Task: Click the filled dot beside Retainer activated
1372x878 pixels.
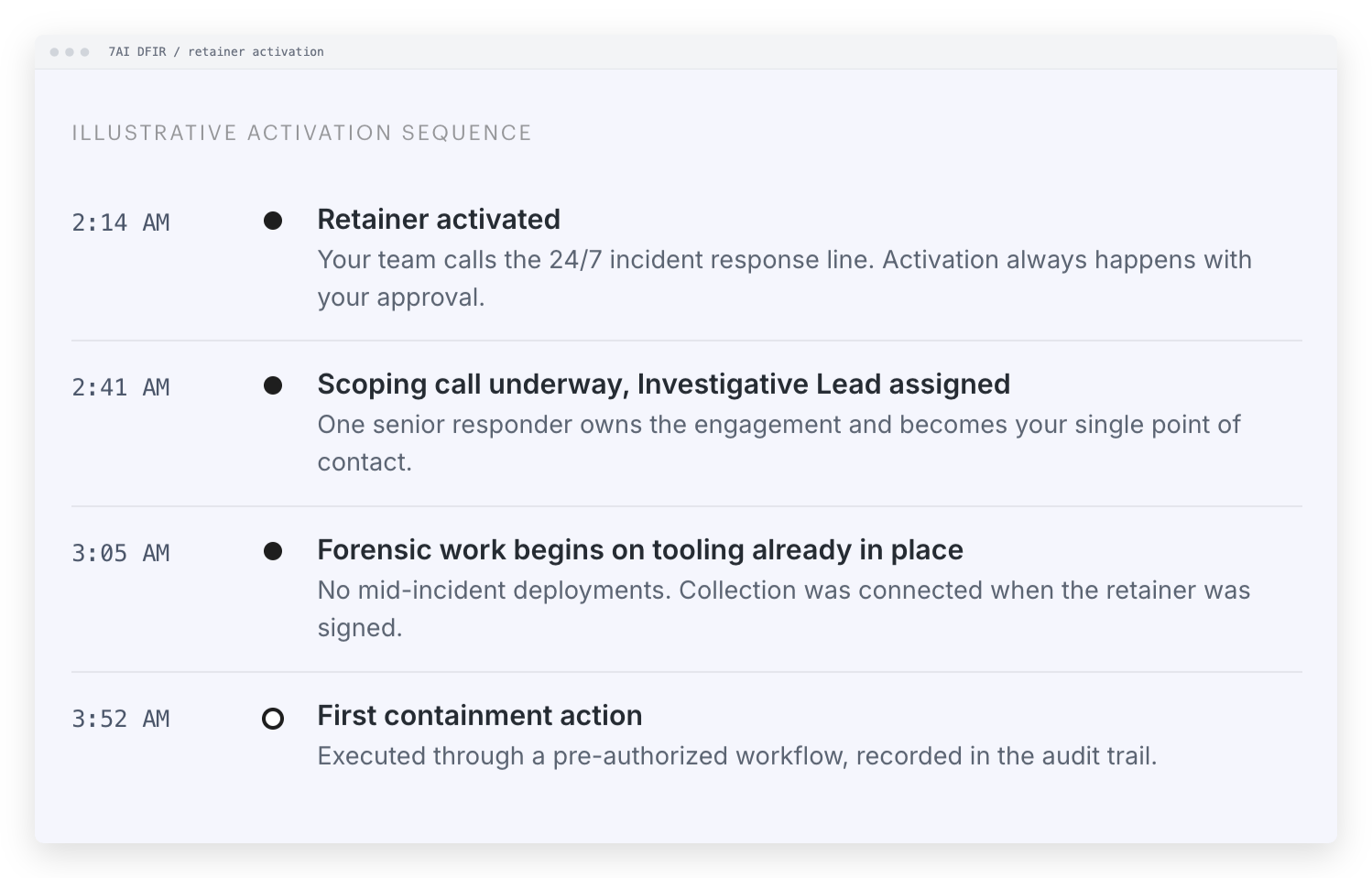Action: 273,221
